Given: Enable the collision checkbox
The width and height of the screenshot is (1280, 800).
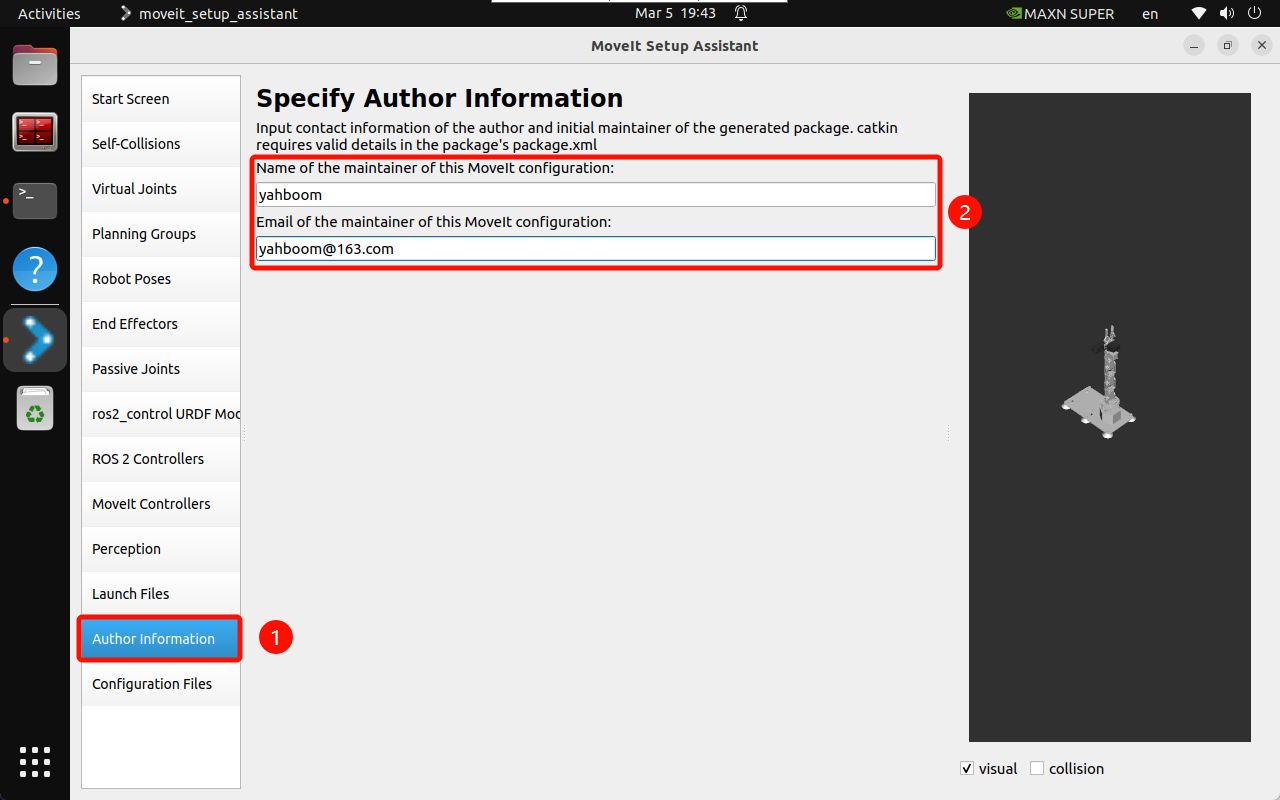Looking at the screenshot, I should (x=1037, y=769).
